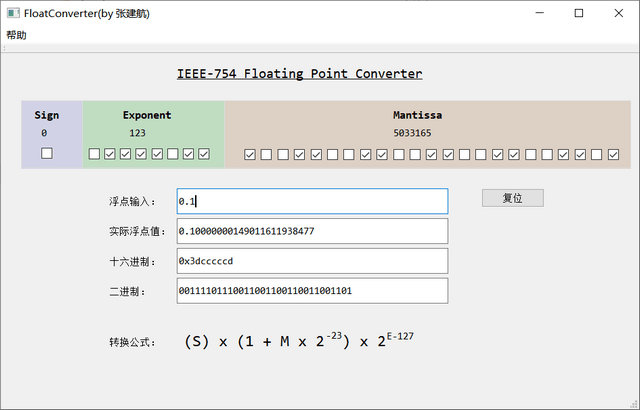Click the 实际浮点值 value field
Screen dimensions: 640x410
pyautogui.click(x=312, y=231)
